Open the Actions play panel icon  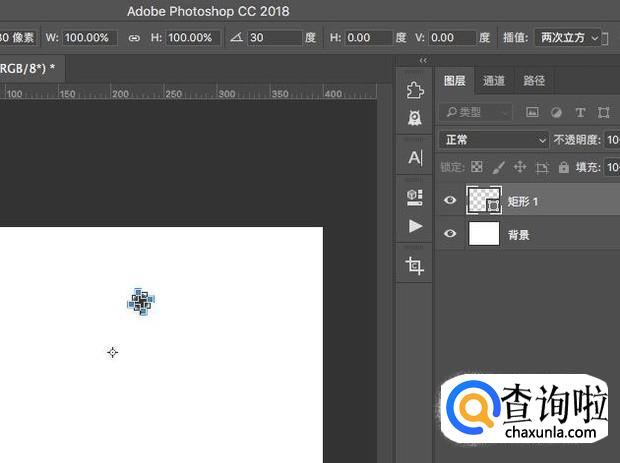415,226
